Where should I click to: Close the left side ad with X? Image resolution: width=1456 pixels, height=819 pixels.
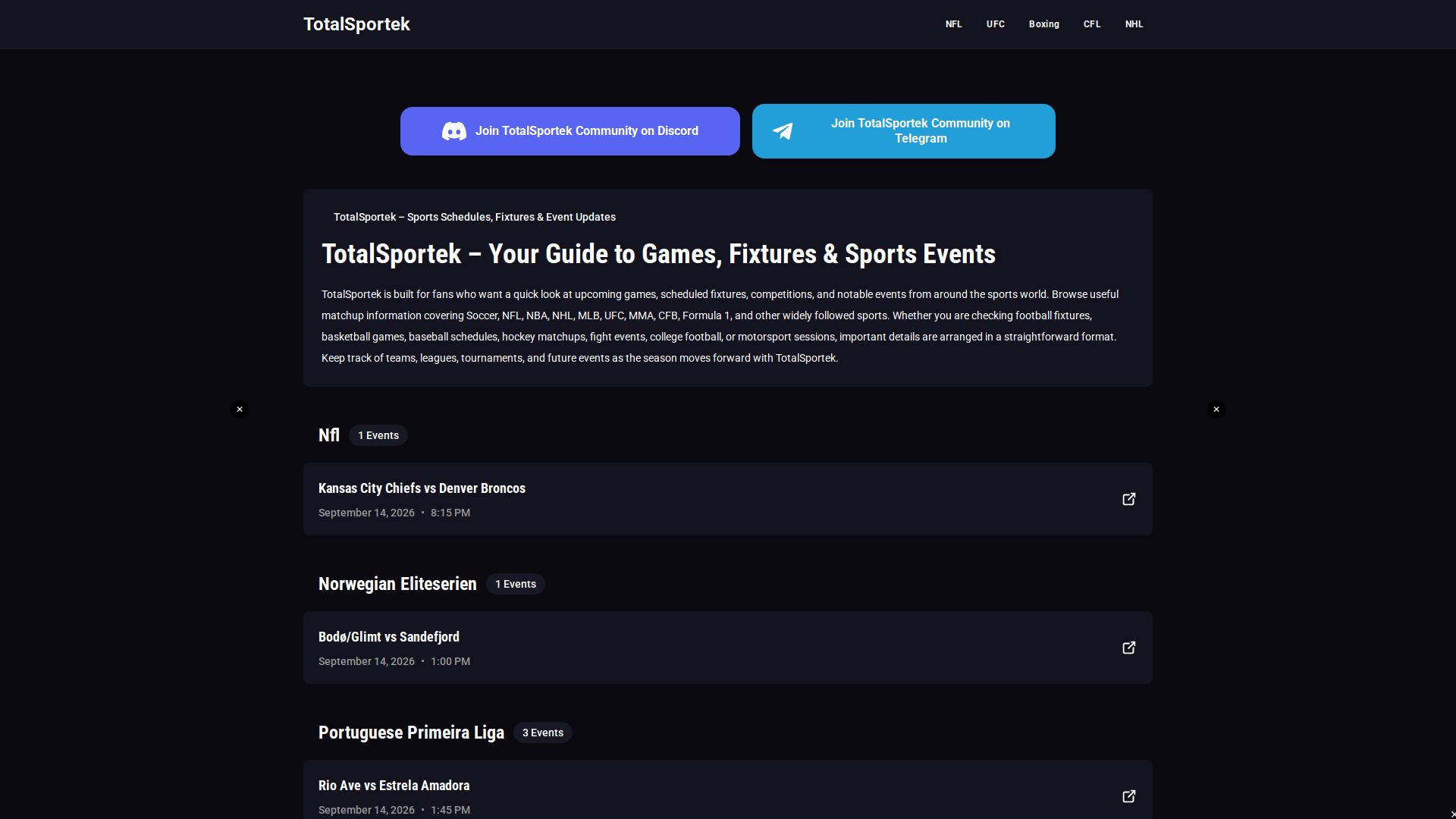(240, 409)
